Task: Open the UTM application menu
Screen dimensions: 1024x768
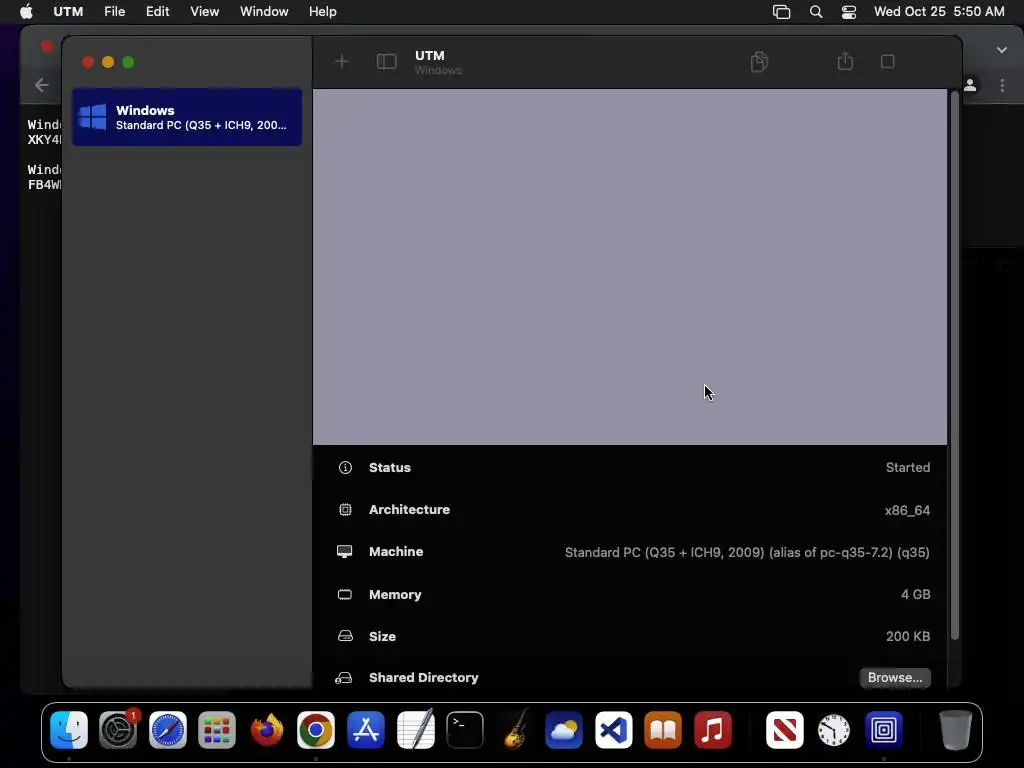Action: click(x=68, y=11)
